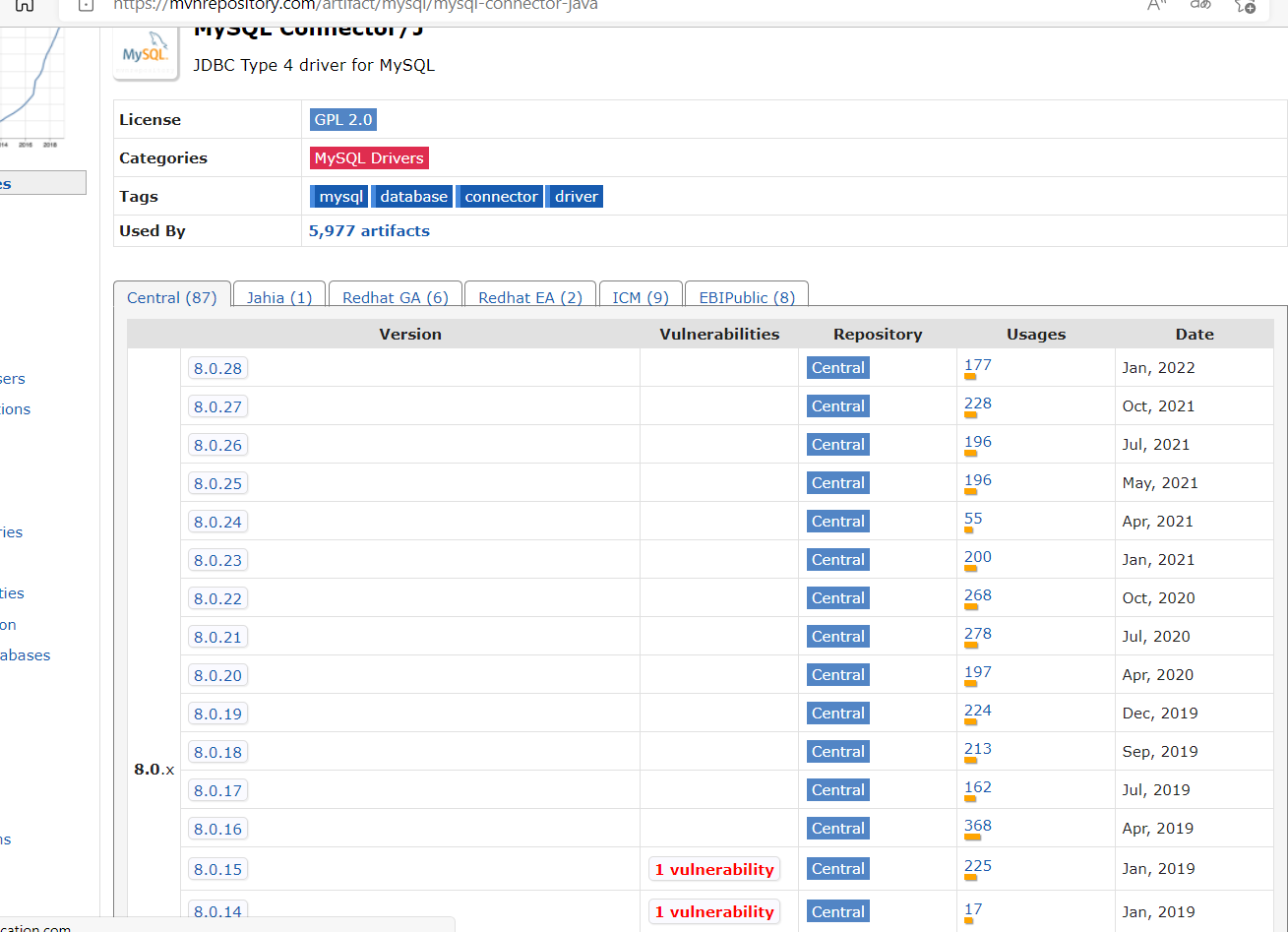Open the 224 usages link for 8.0.19
The height and width of the screenshot is (932, 1288).
point(978,711)
